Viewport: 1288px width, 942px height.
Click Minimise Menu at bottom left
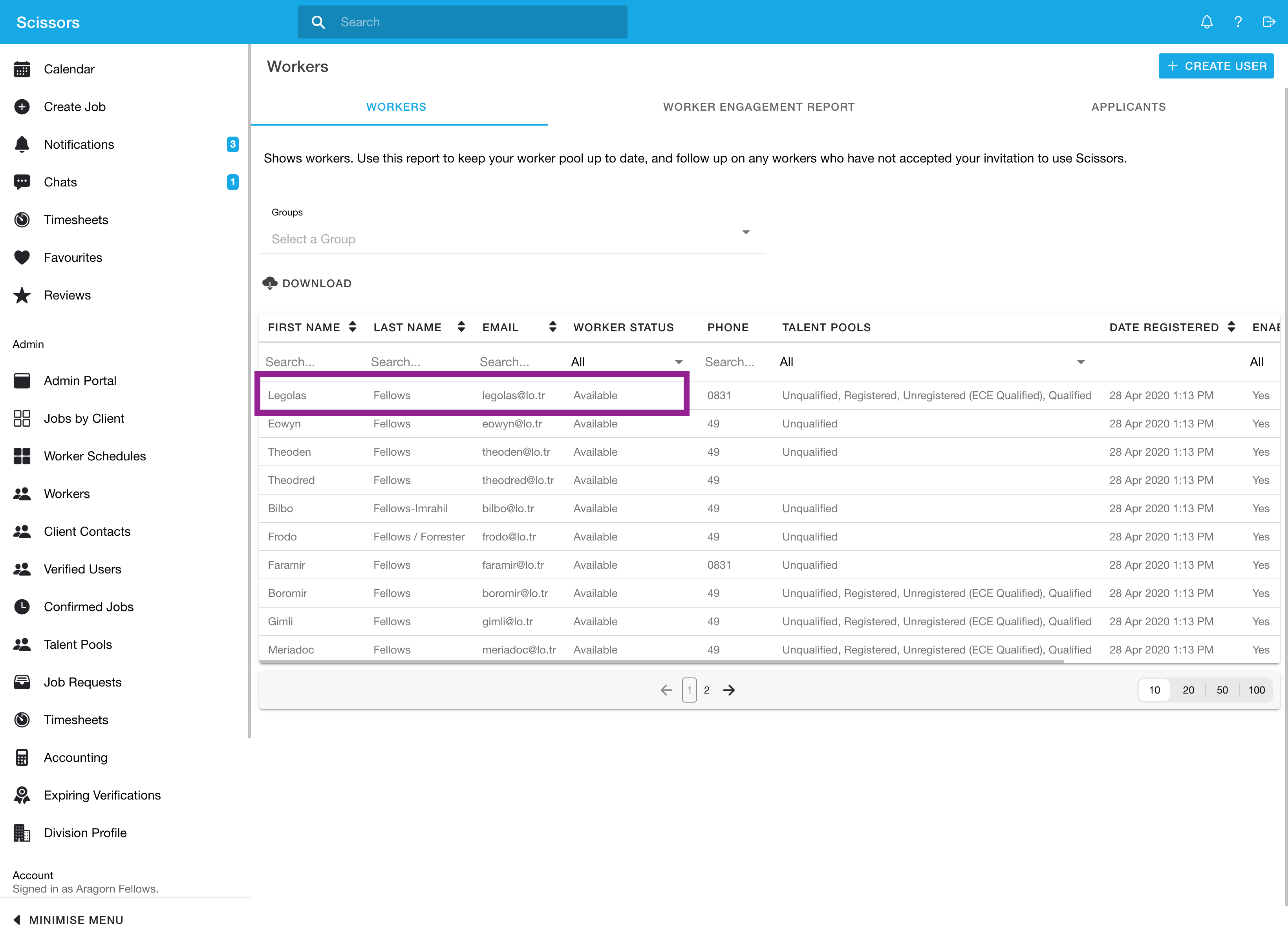click(68, 920)
